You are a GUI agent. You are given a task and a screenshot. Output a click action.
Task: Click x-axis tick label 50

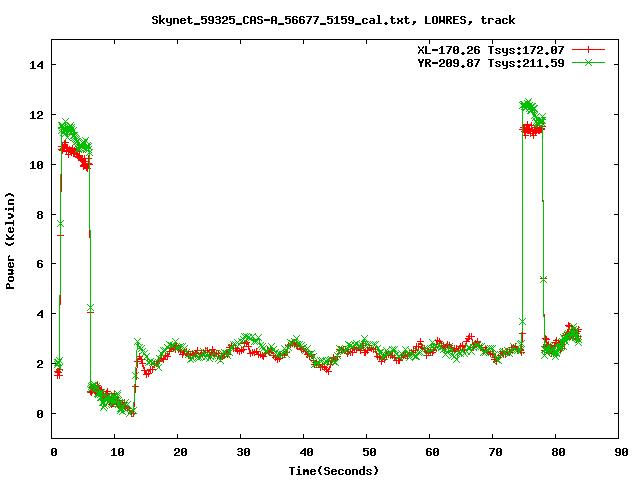(x=369, y=452)
